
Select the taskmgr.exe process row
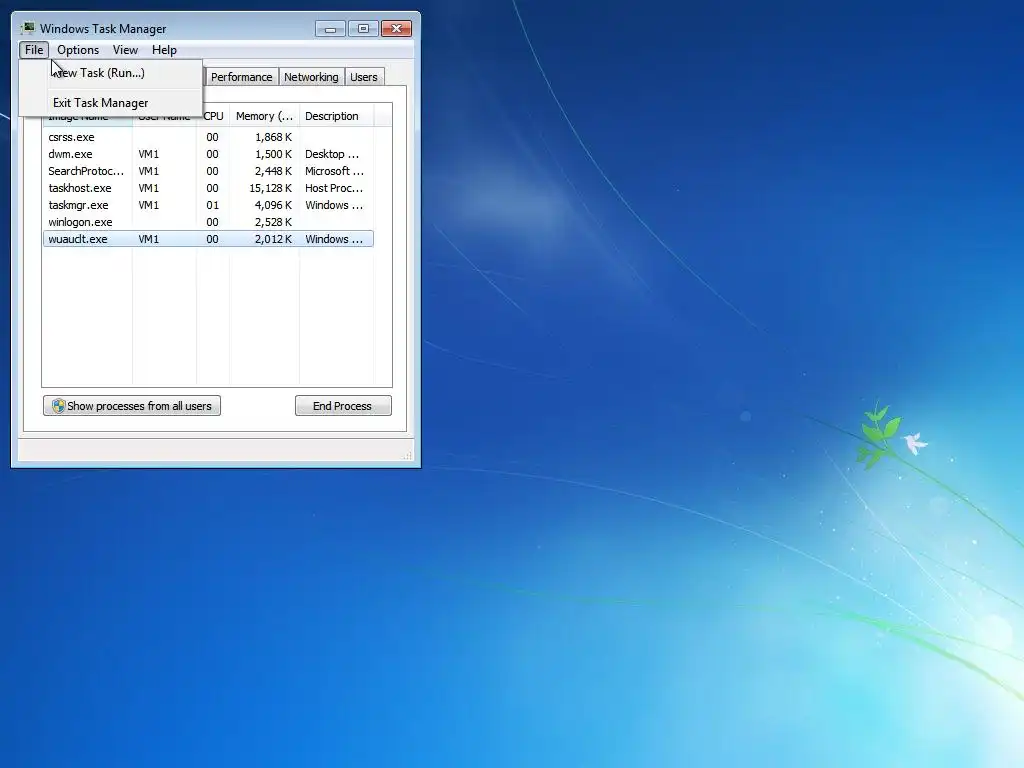(x=208, y=205)
